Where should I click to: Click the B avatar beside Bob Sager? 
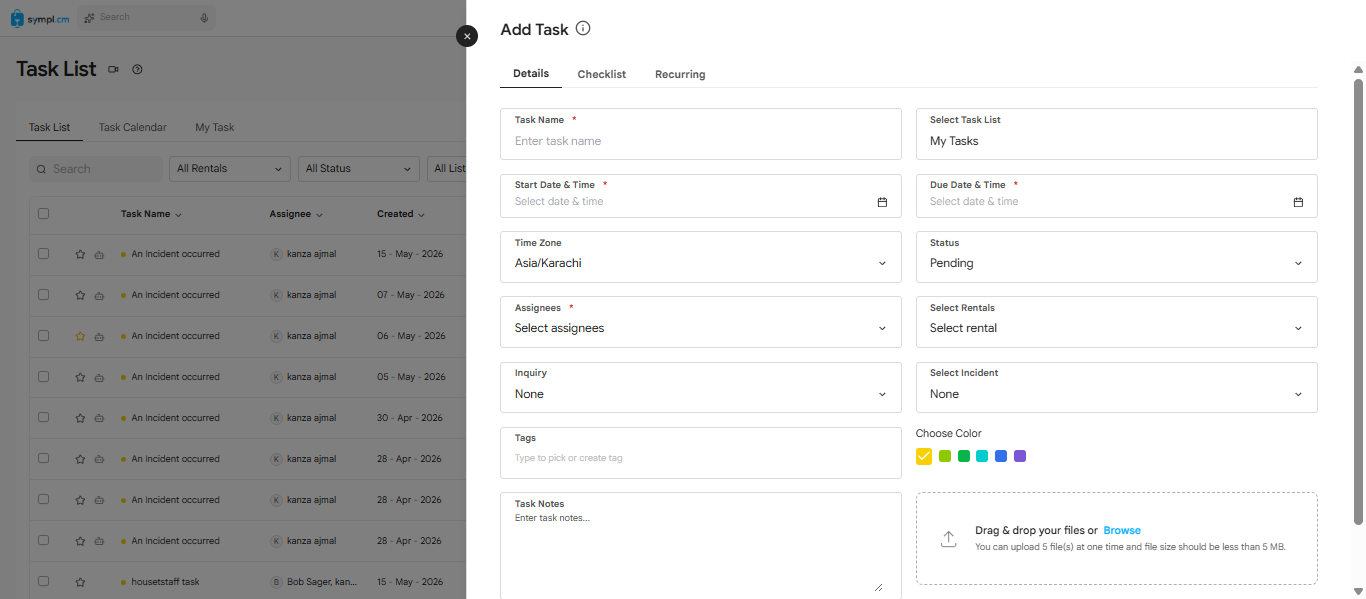click(x=276, y=582)
